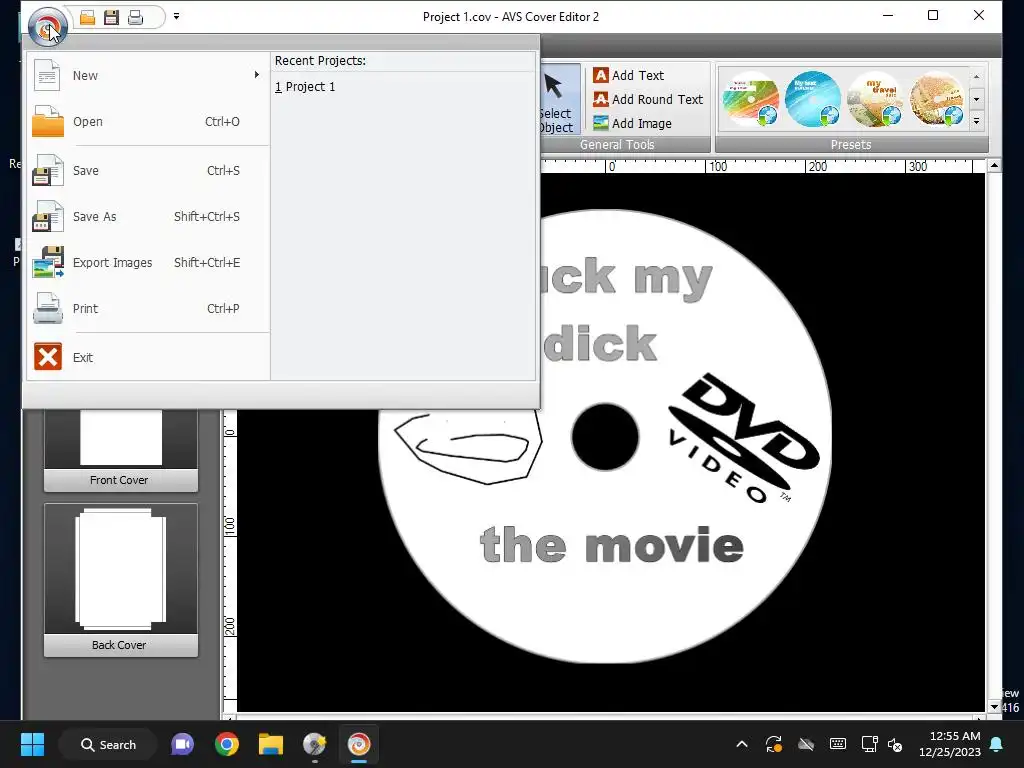The height and width of the screenshot is (768, 1024).
Task: Open the disc burner app on taskbar
Action: click(315, 744)
